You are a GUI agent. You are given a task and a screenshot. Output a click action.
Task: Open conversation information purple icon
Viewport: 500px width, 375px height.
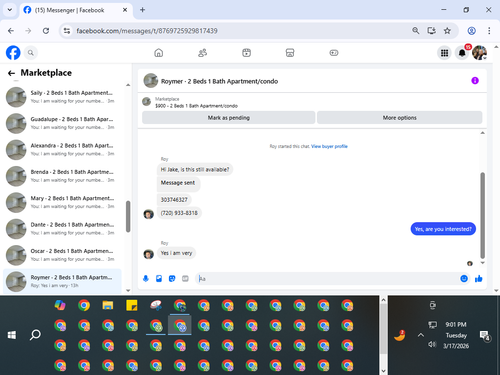coord(475,81)
